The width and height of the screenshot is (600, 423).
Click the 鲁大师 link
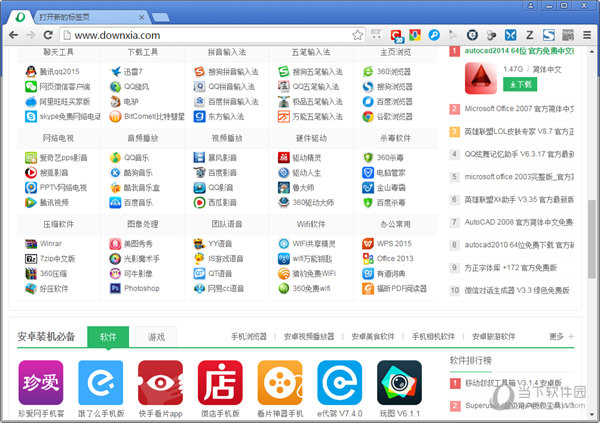pos(303,188)
